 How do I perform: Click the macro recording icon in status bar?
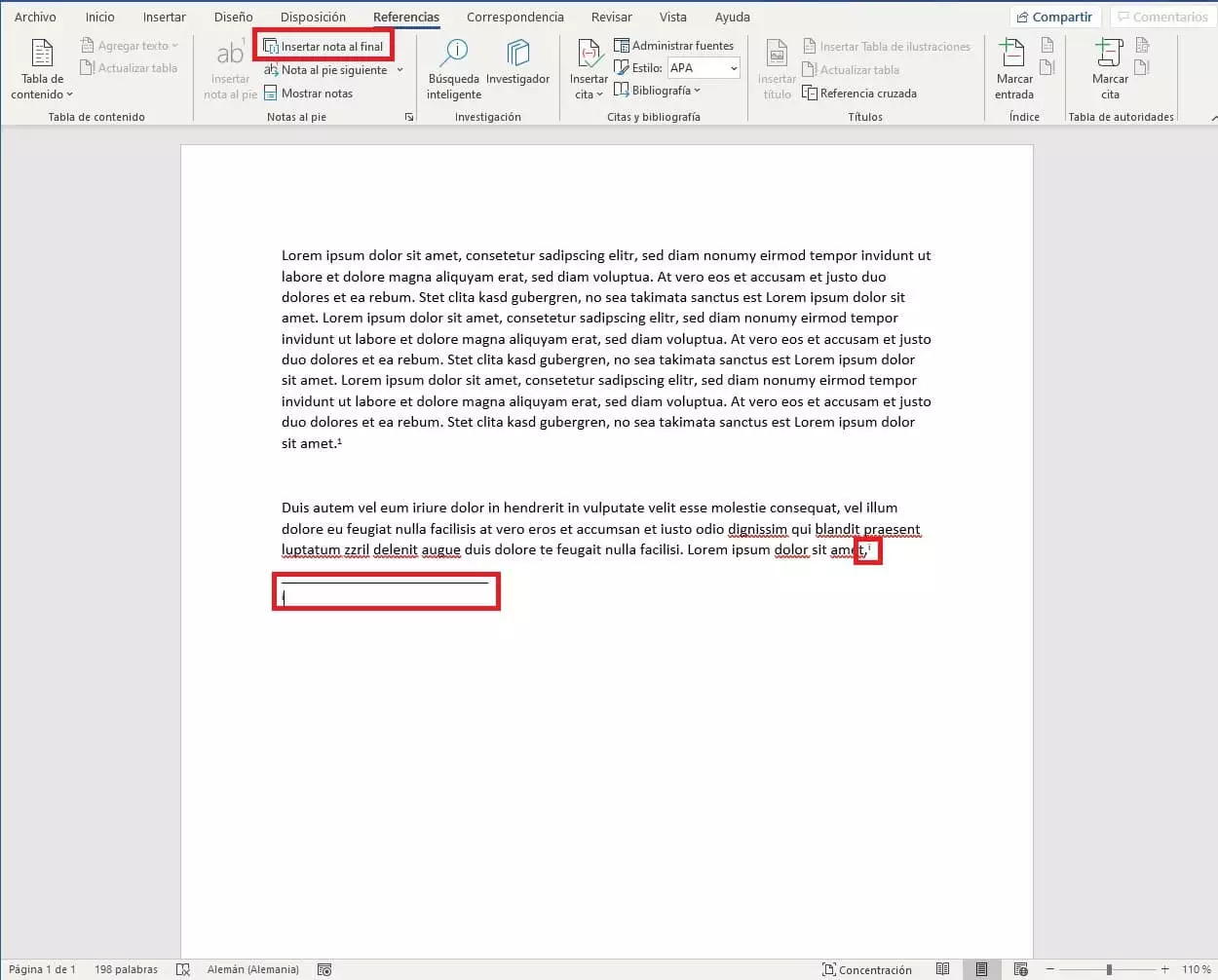click(324, 969)
